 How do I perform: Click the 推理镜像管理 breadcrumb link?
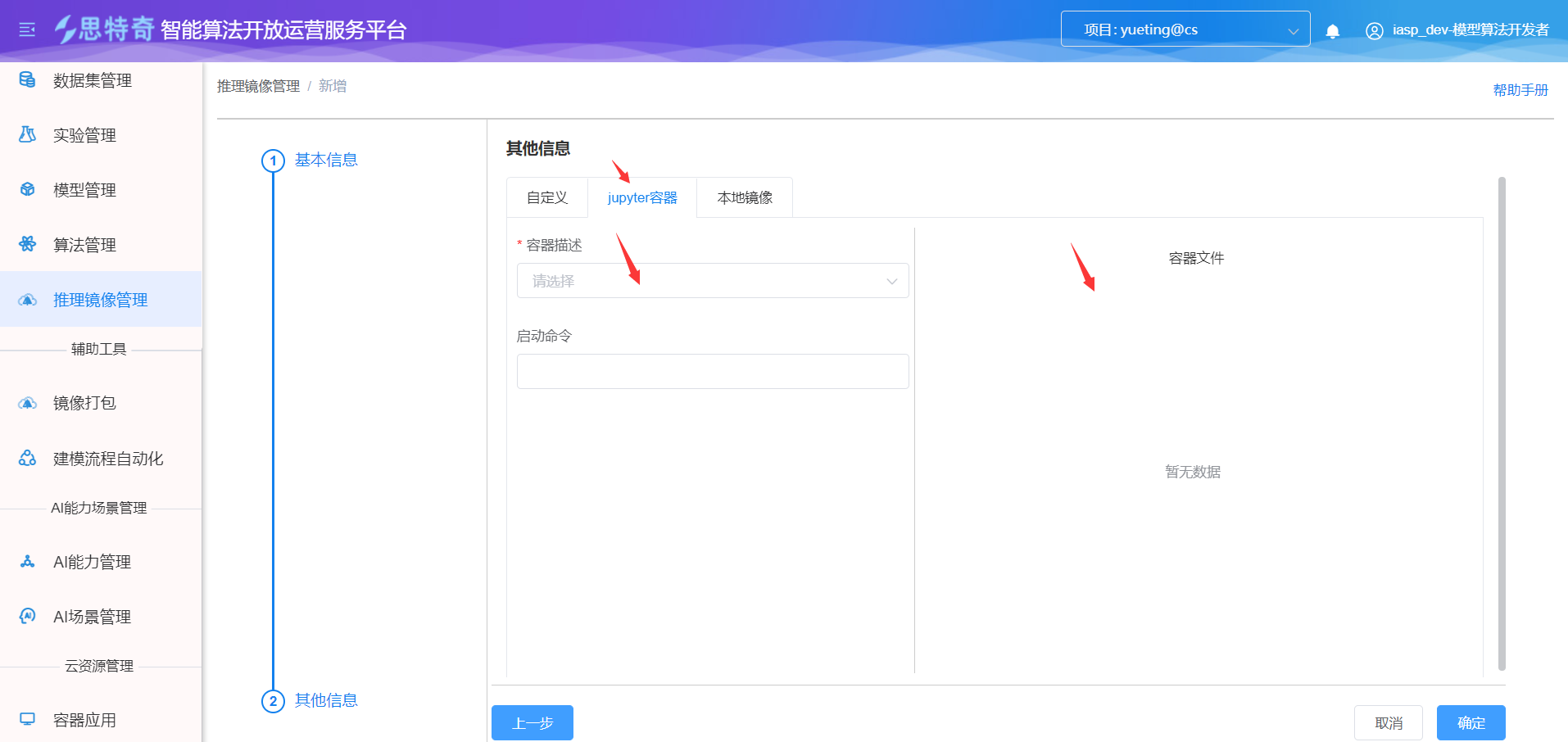[x=259, y=86]
